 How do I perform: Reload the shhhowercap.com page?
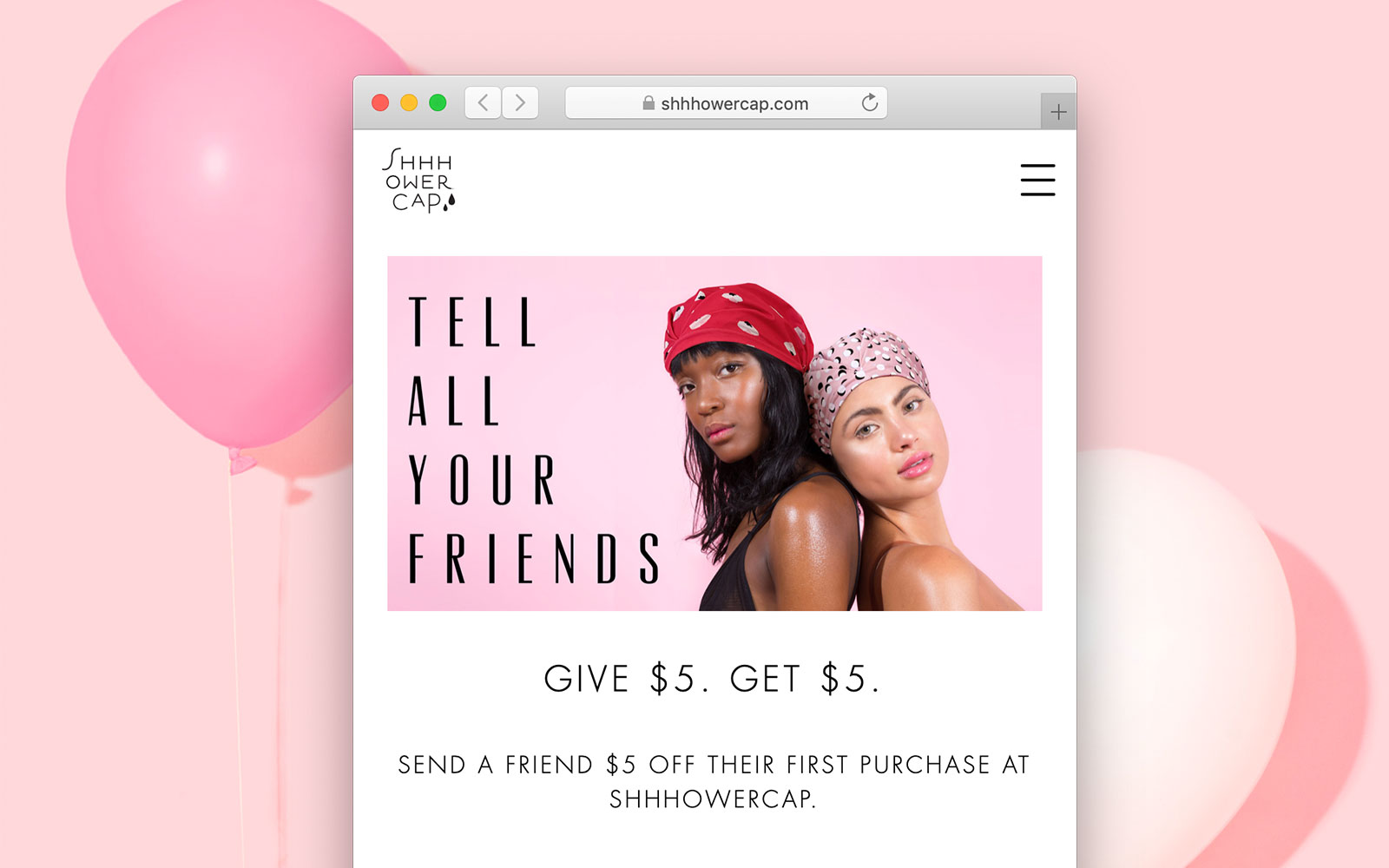point(869,102)
